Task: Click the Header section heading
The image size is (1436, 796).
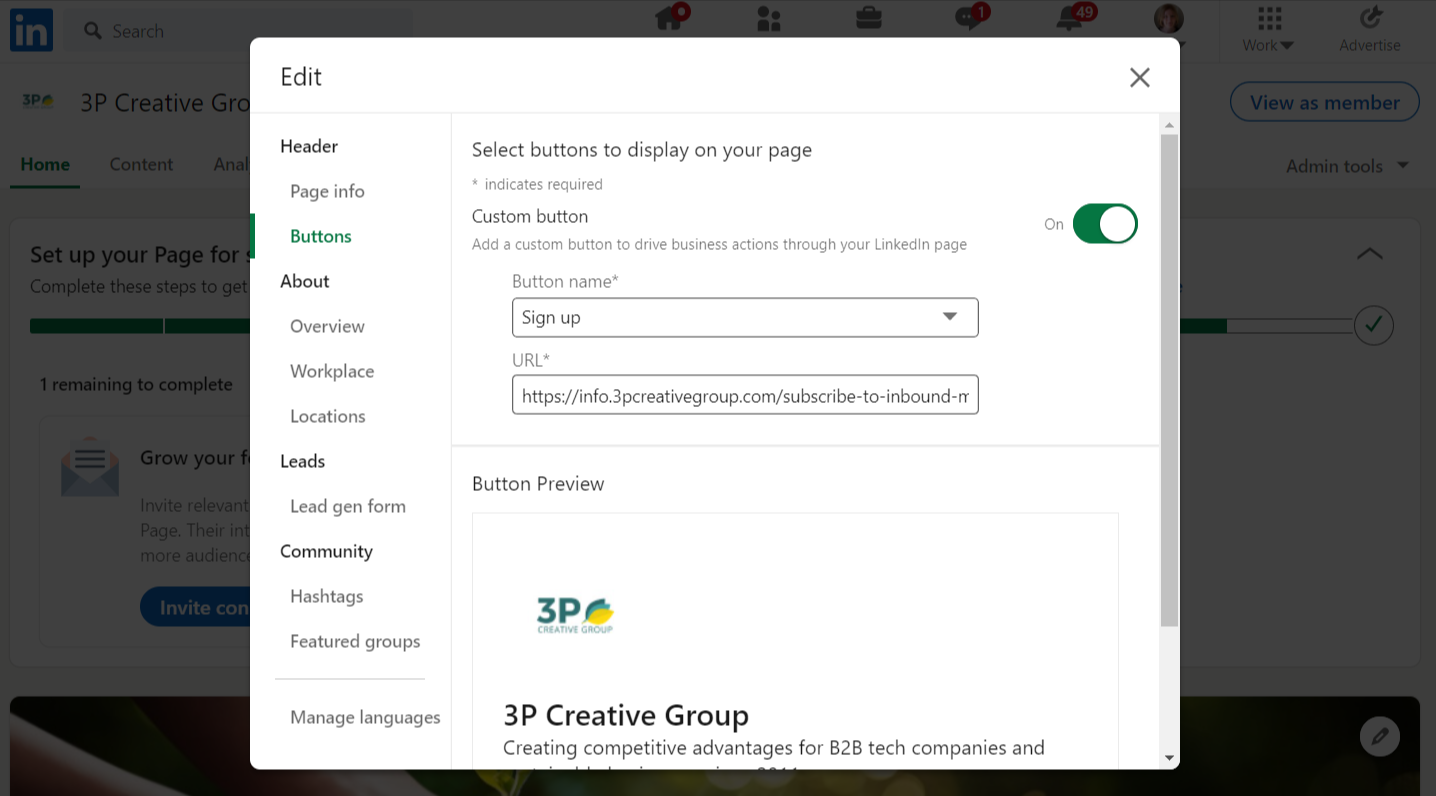Action: pyautogui.click(x=309, y=146)
